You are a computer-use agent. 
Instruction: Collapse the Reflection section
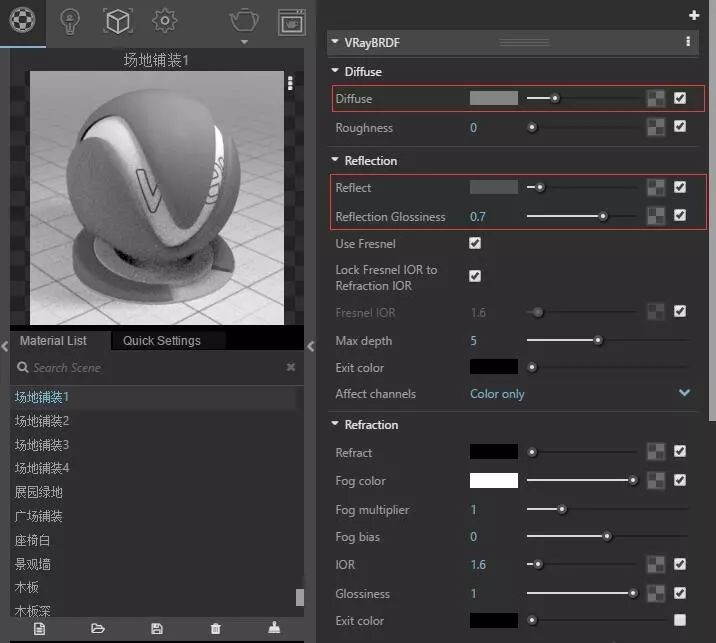(x=334, y=161)
